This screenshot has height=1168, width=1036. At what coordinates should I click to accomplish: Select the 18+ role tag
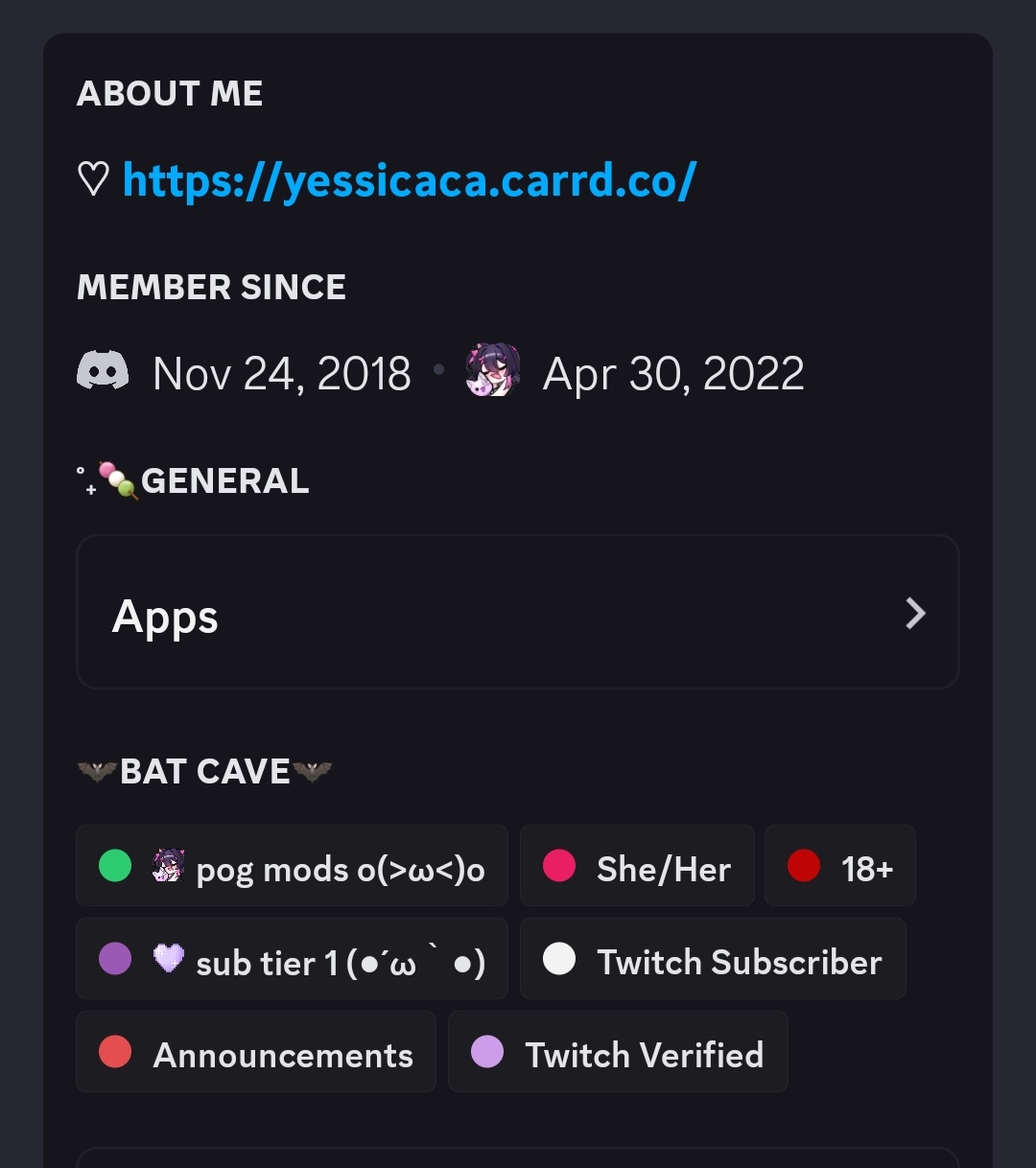(840, 866)
